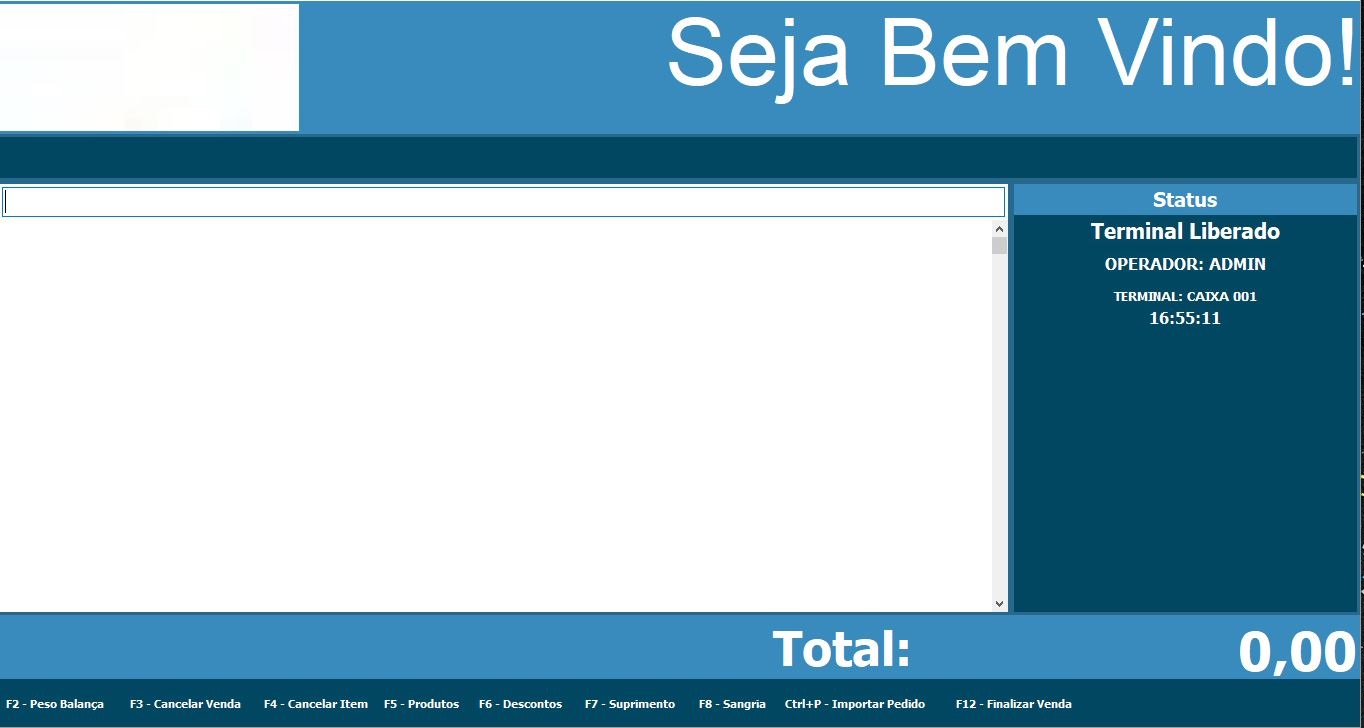Image resolution: width=1364 pixels, height=728 pixels.
Task: Click the scroll down arrow of the item list
Action: click(x=999, y=603)
